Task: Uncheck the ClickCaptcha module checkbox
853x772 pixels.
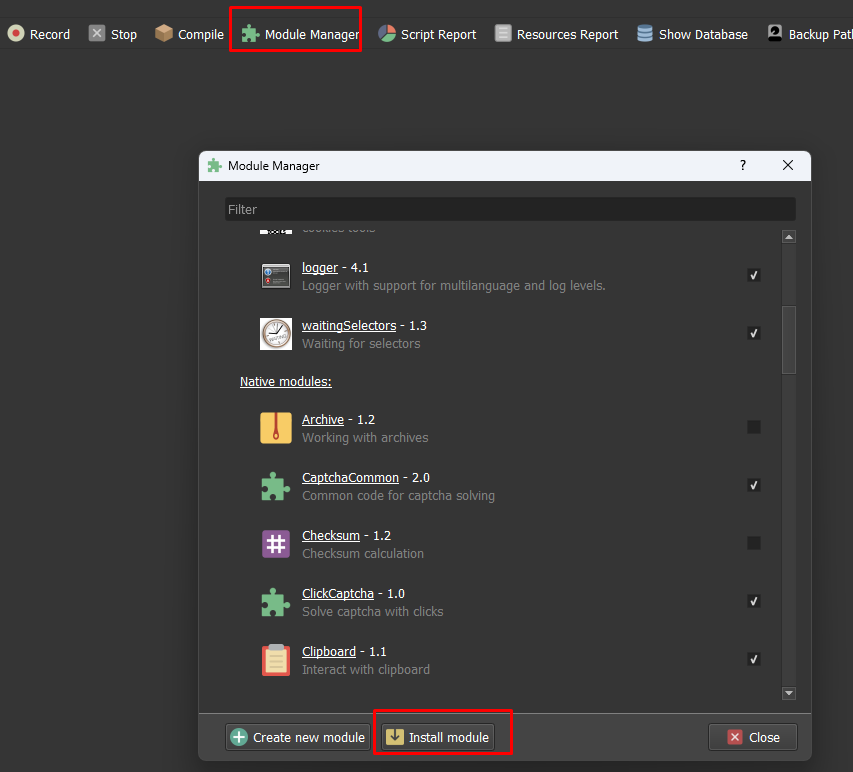Action: click(754, 601)
